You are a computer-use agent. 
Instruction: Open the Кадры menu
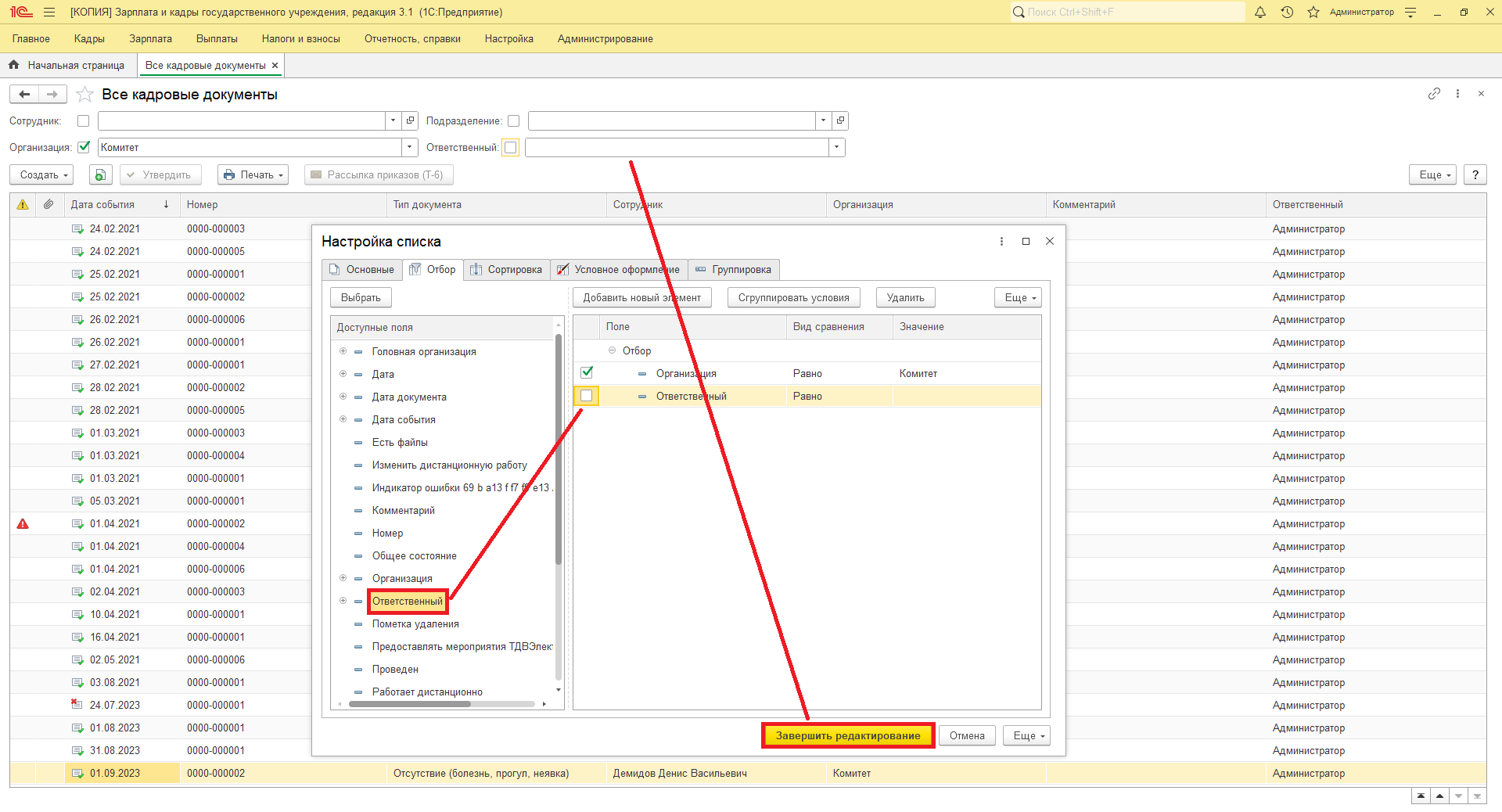pos(89,39)
